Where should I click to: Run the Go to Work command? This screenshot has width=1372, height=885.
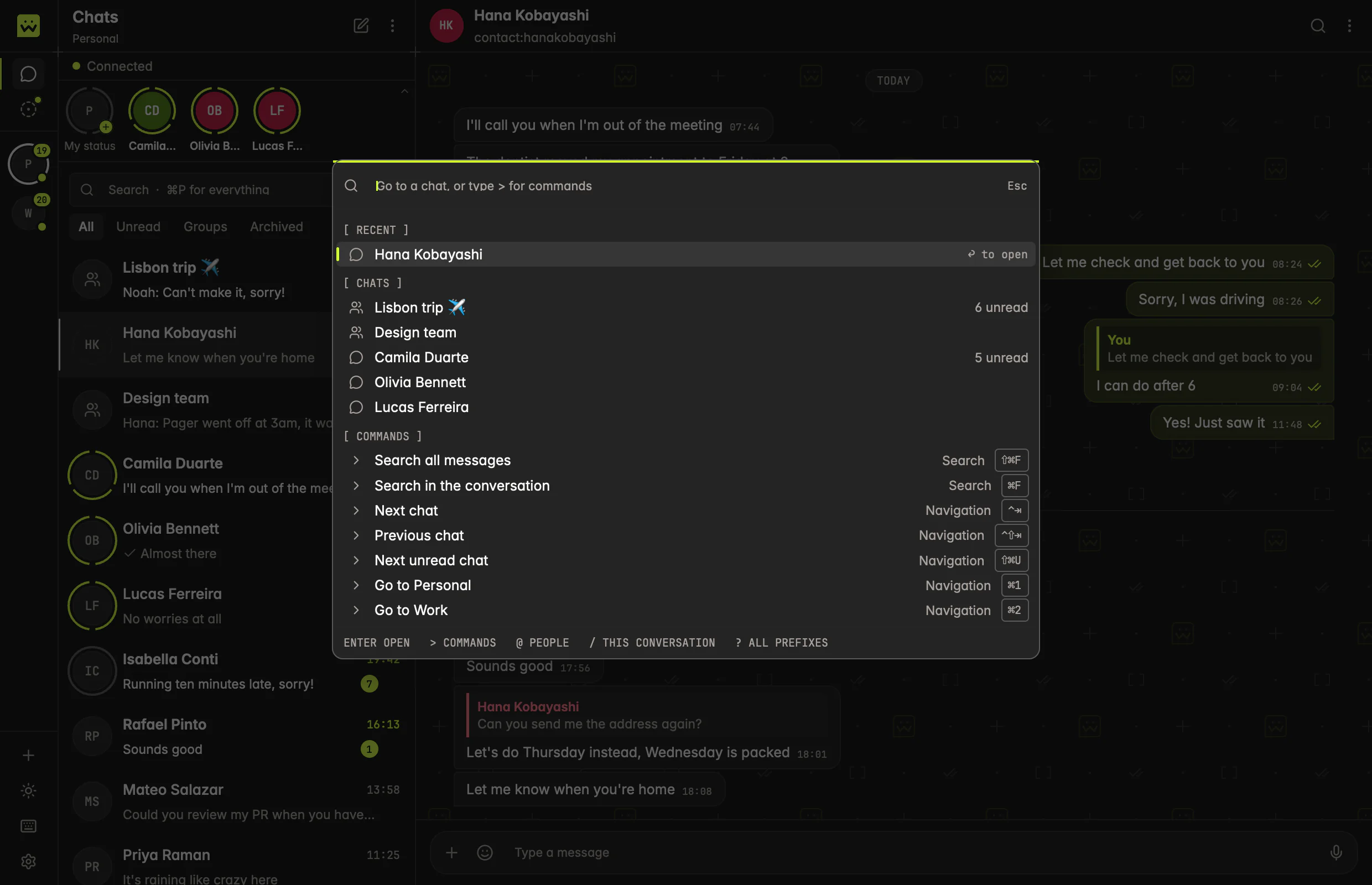(685, 610)
